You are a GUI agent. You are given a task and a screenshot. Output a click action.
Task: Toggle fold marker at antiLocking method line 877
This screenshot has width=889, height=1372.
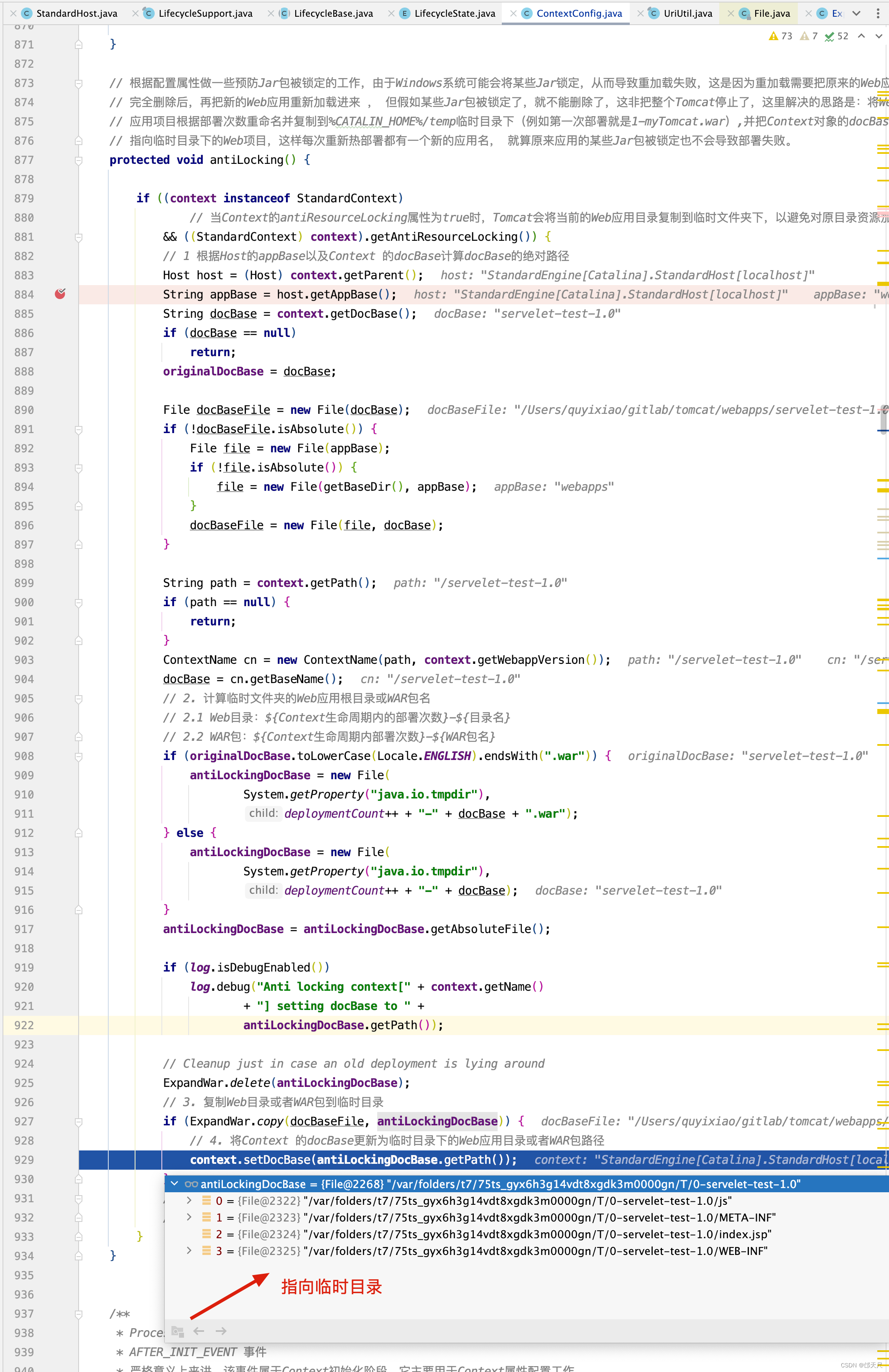[79, 160]
